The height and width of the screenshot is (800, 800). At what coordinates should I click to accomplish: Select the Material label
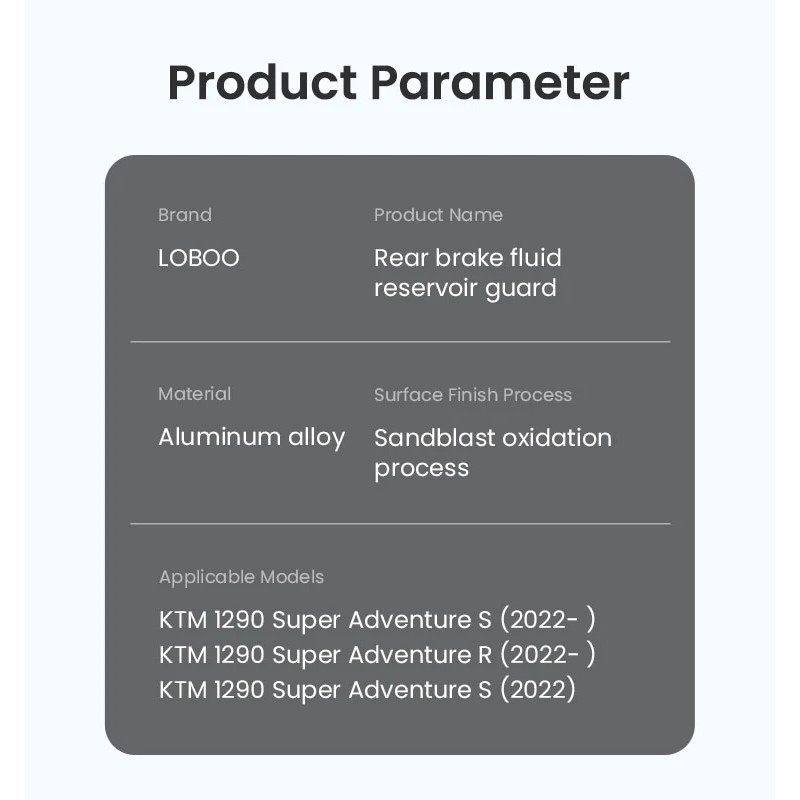[194, 394]
